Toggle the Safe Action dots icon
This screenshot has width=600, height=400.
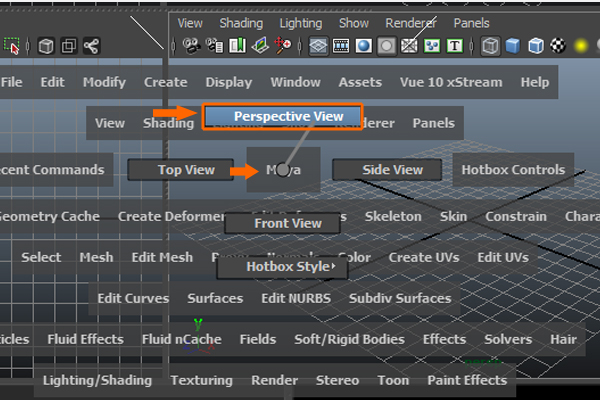[432, 46]
